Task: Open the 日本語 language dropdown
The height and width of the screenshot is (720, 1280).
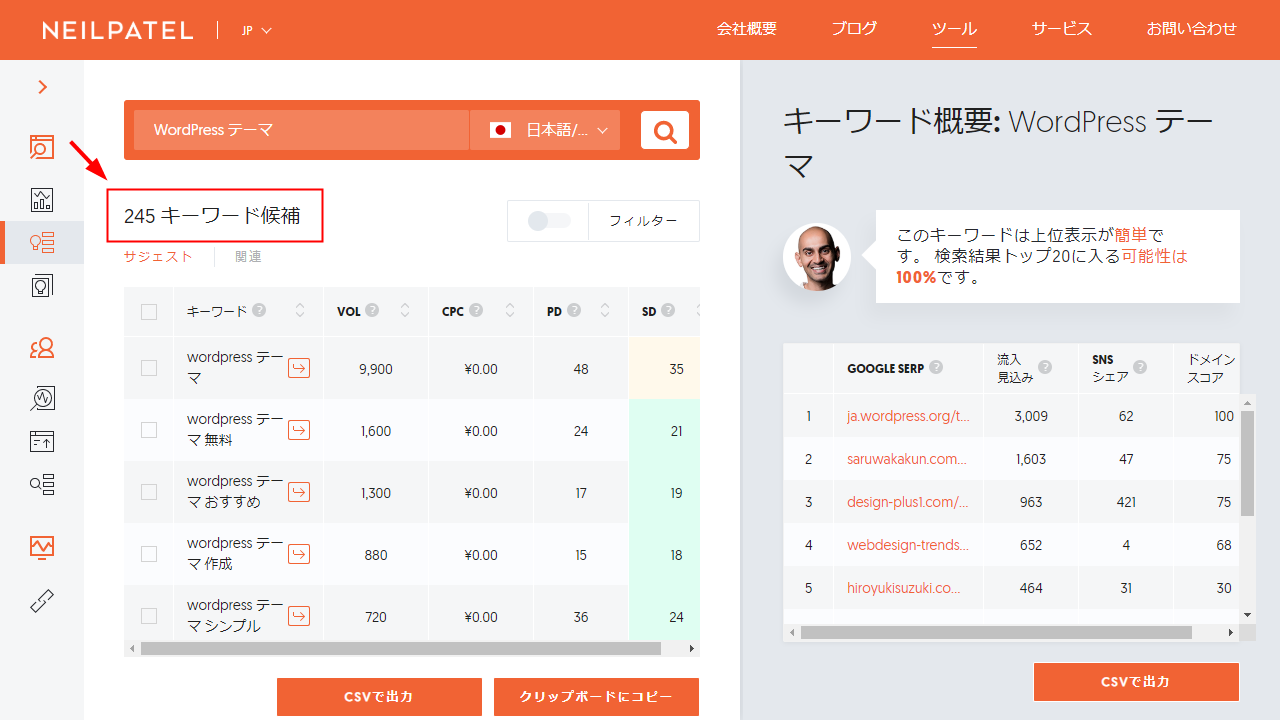Action: pos(545,130)
